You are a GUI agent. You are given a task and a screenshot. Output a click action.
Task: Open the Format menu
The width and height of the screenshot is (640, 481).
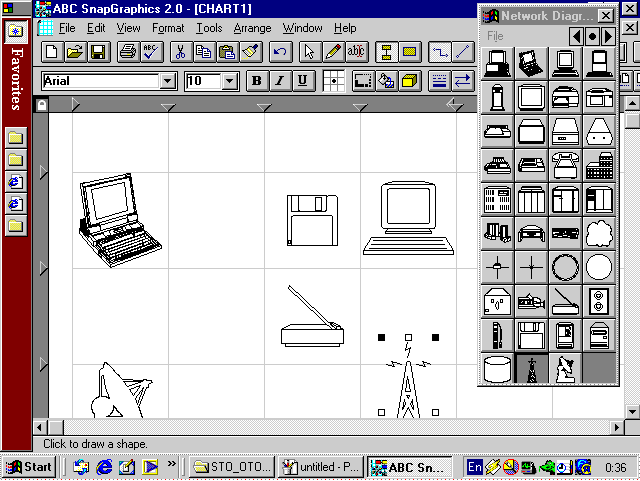(168, 28)
